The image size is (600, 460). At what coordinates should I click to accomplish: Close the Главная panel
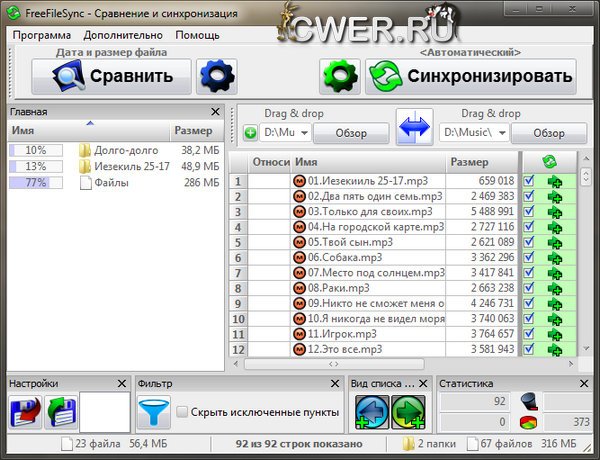[216, 112]
